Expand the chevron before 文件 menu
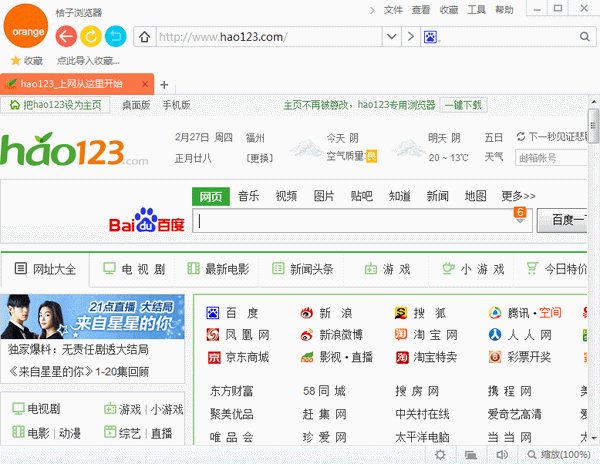This screenshot has width=600, height=464. [372, 10]
